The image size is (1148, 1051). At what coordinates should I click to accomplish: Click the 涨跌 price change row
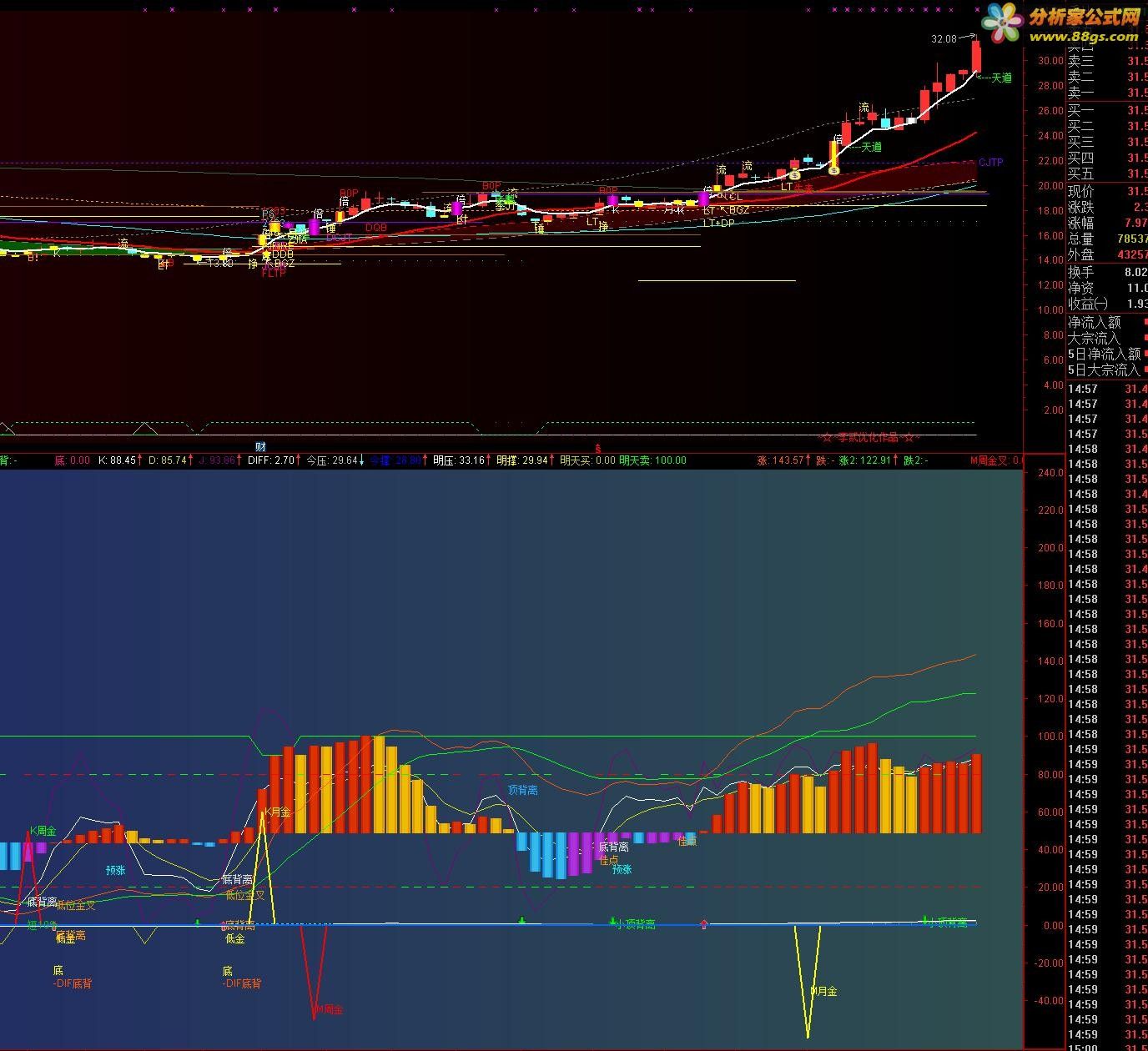(1107, 207)
